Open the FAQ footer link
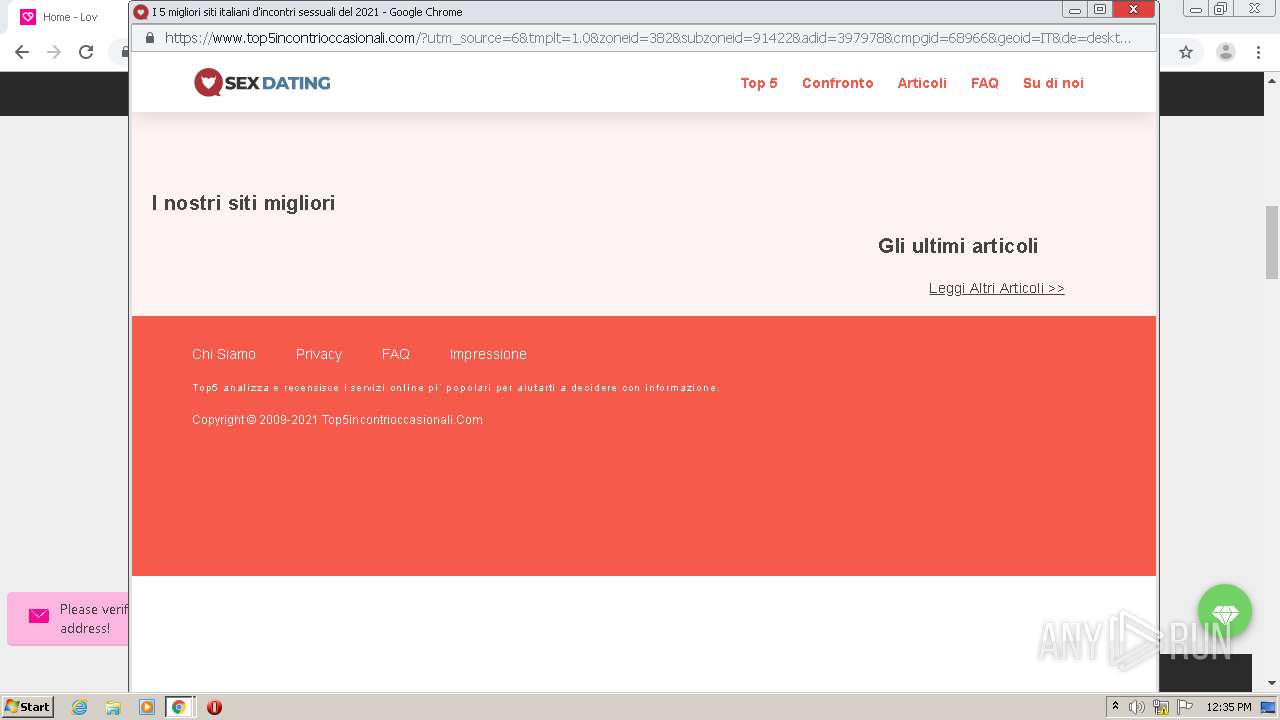This screenshot has height=720, width=1280. (x=396, y=354)
